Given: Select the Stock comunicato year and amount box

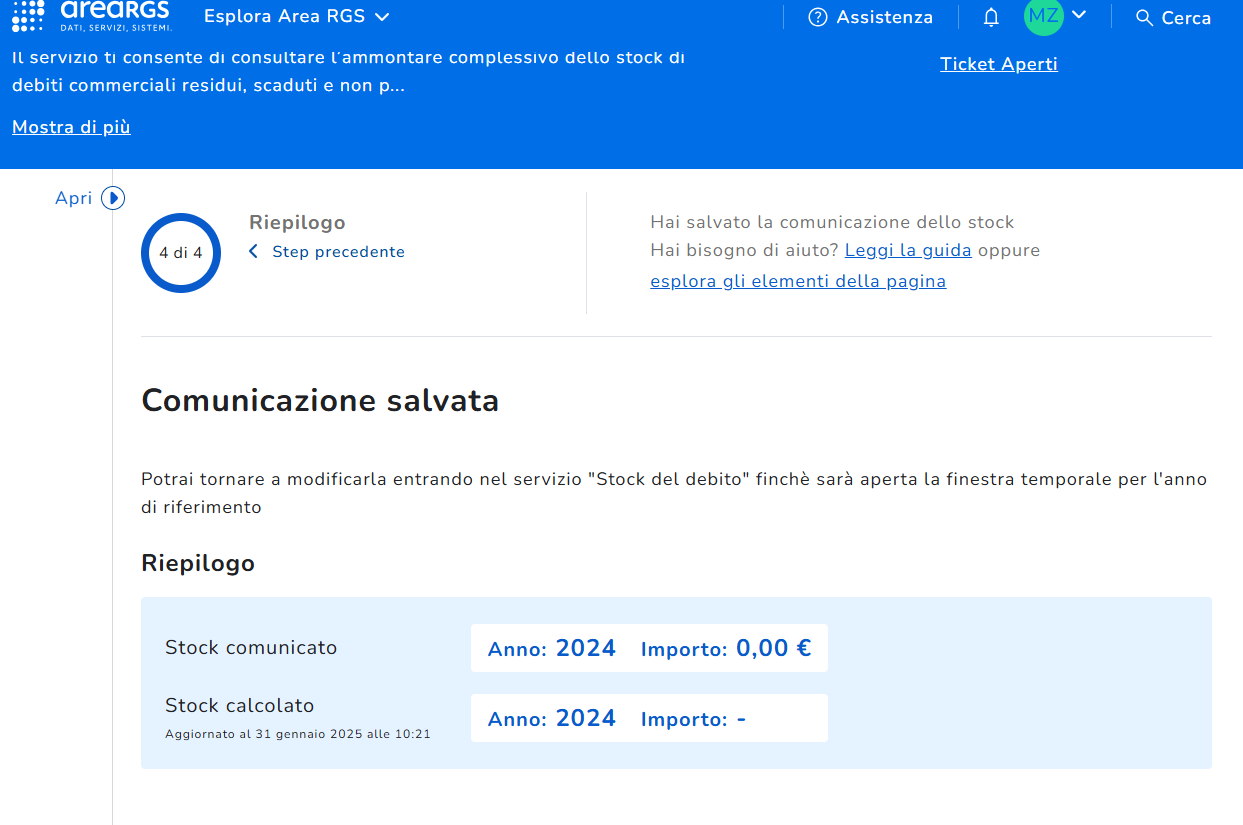Looking at the screenshot, I should click(x=649, y=648).
